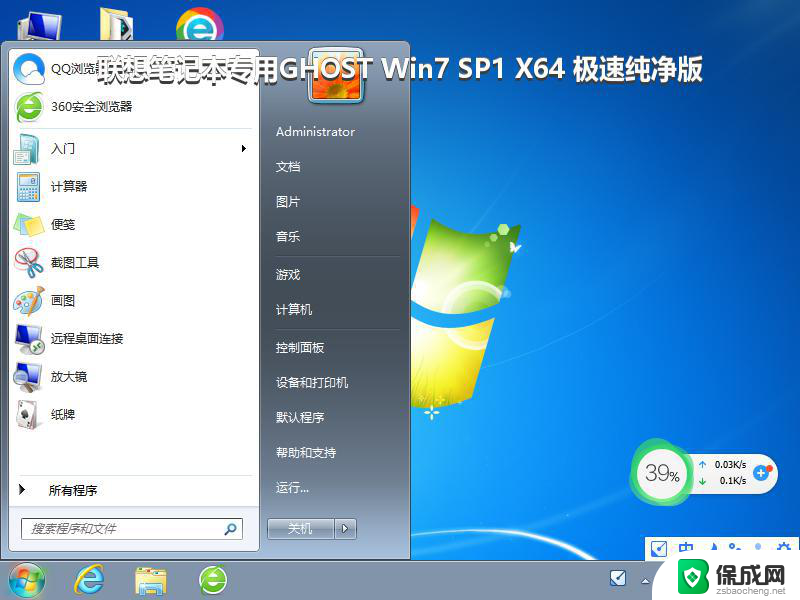Play the 纸牌 solitaire game
The height and width of the screenshot is (600, 800).
[x=132, y=415]
